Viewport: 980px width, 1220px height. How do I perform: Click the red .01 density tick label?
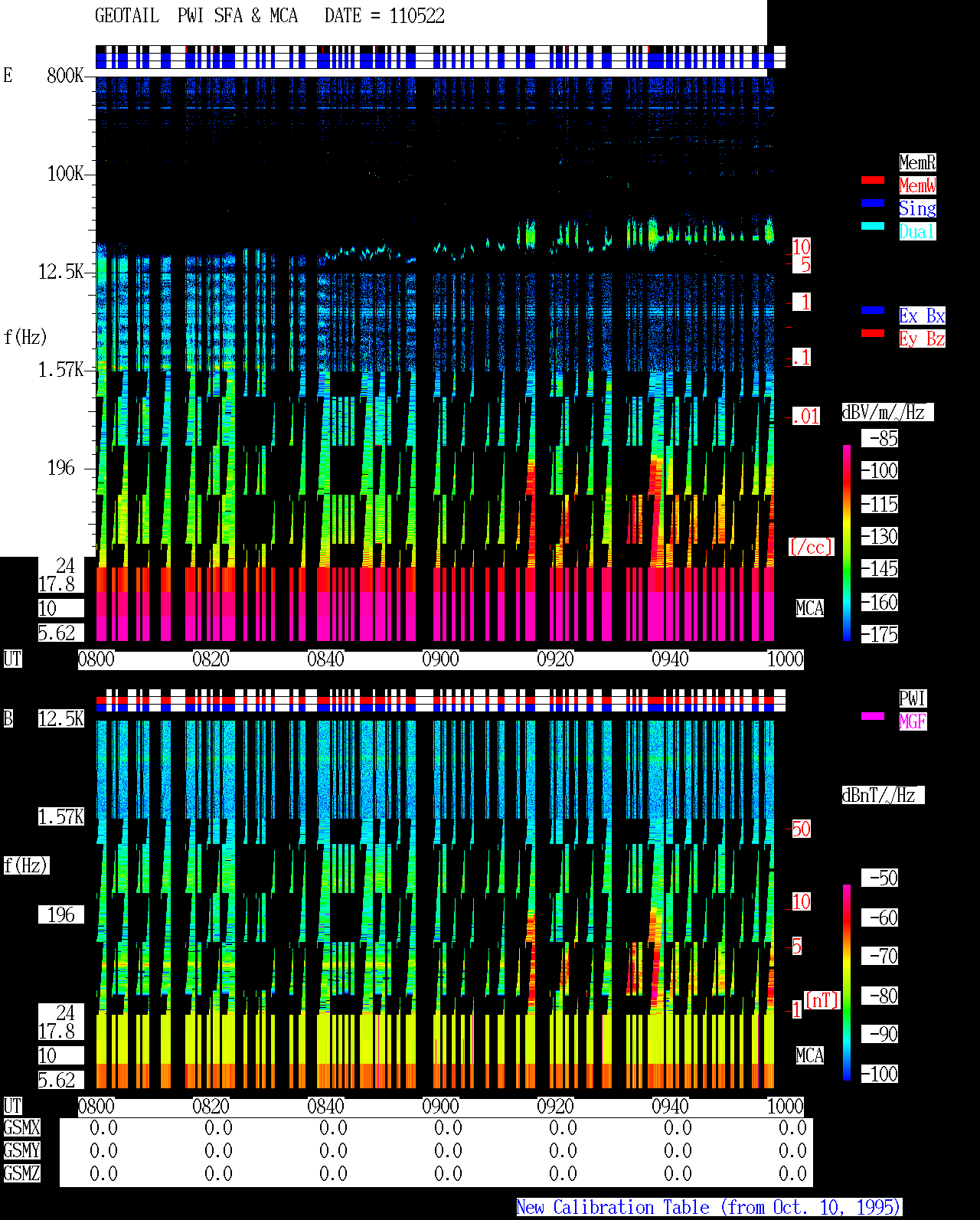click(806, 416)
